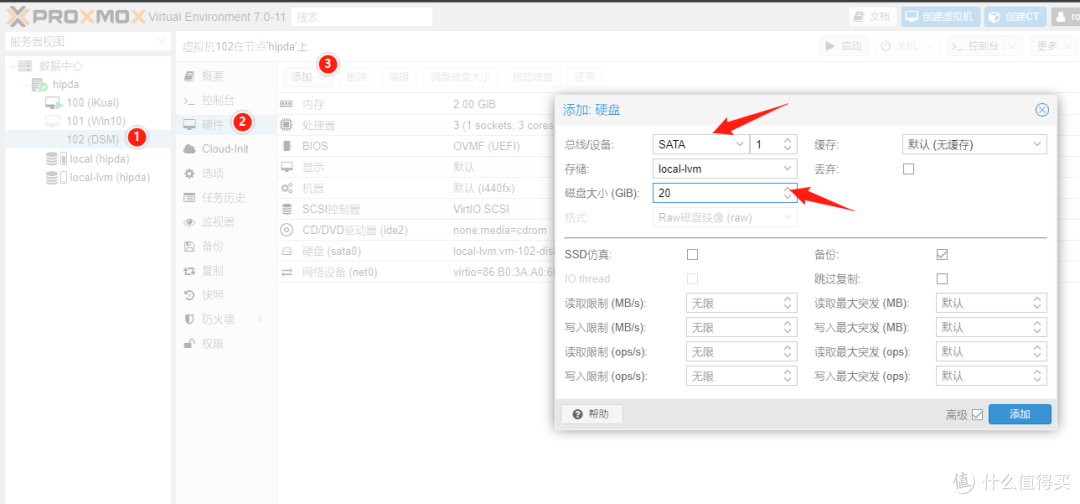Select the 网络设备 (net0) row
1080x504 pixels.
pos(416,273)
